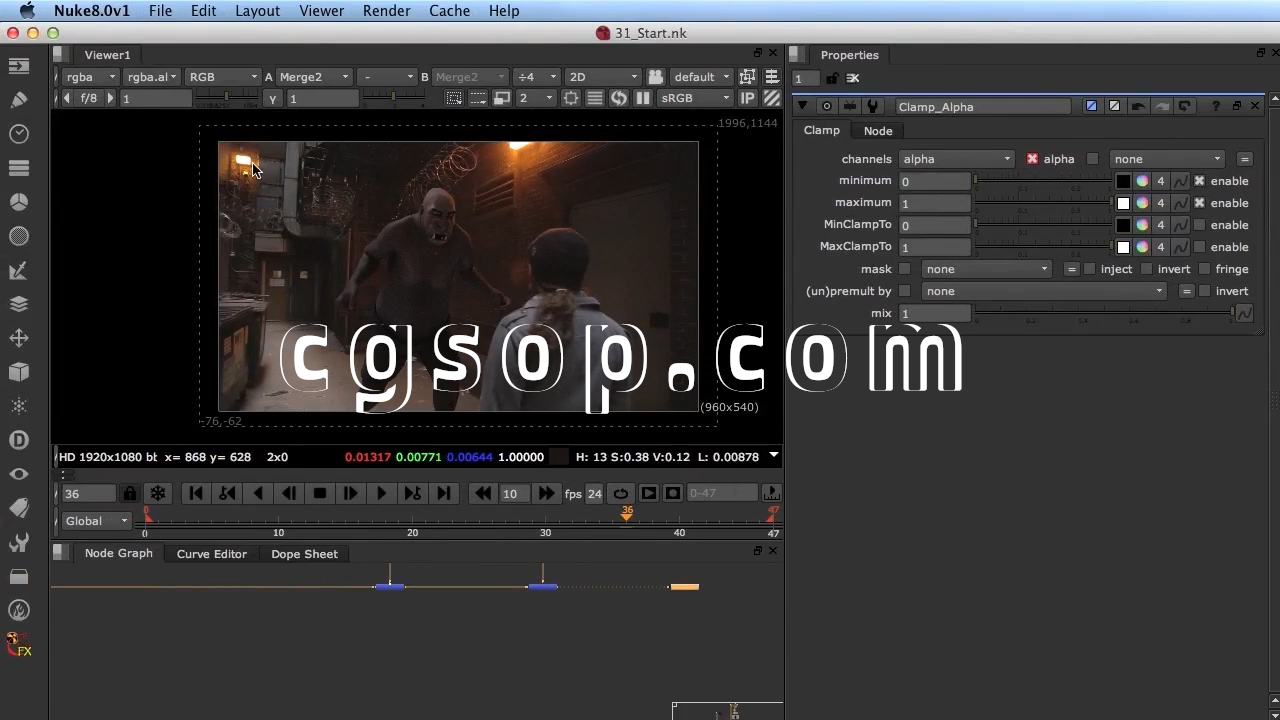Open the curve animation menu for minimum
Viewport: 1280px width, 720px height.
(x=1180, y=181)
